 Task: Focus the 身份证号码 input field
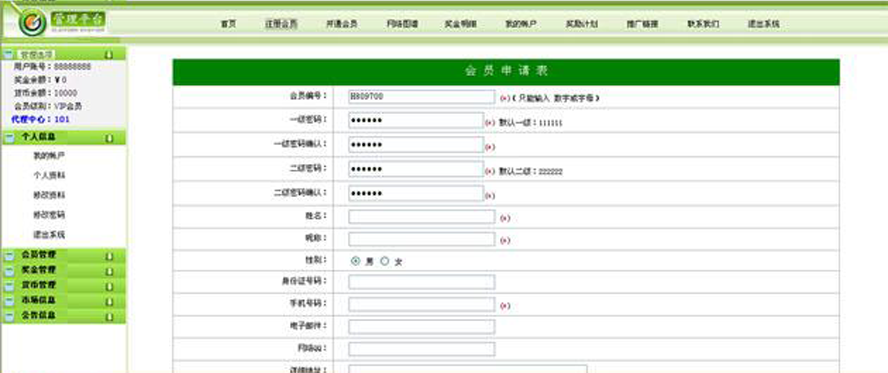coord(421,282)
